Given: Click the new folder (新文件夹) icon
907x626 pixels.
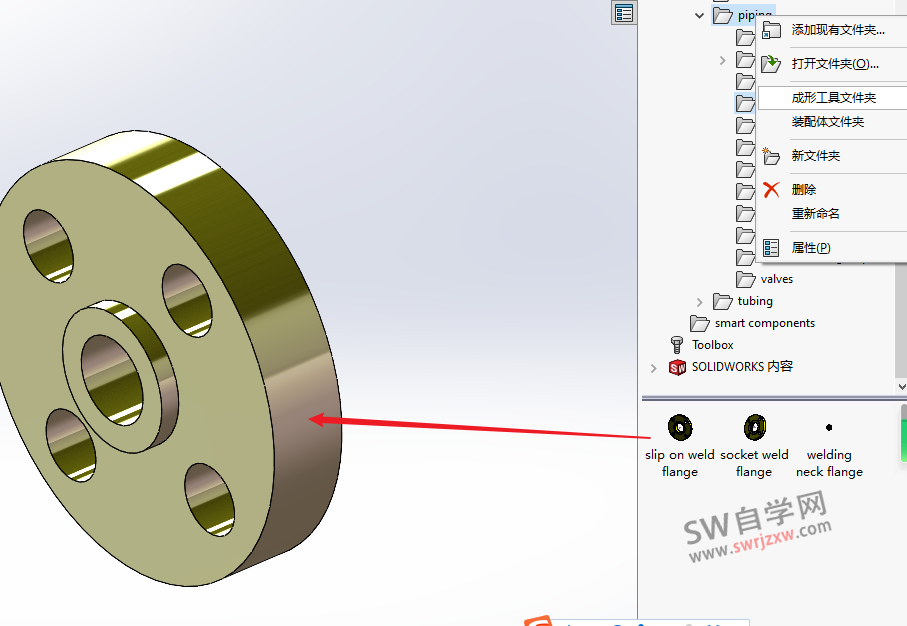Looking at the screenshot, I should [x=769, y=153].
